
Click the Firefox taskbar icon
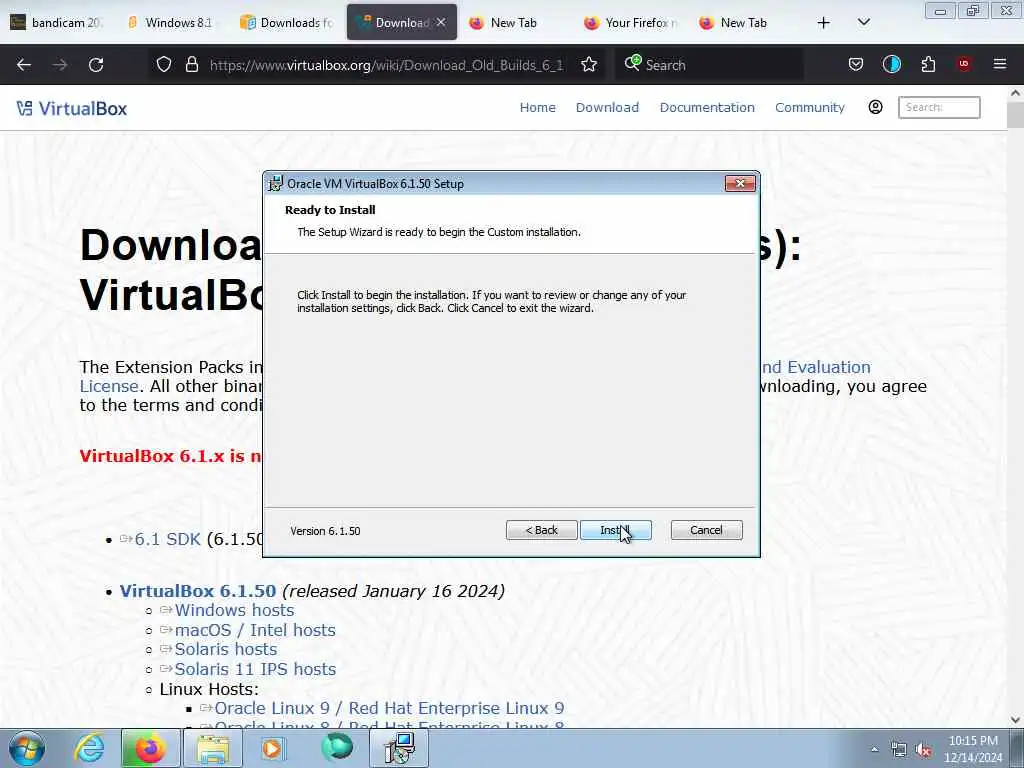click(150, 748)
